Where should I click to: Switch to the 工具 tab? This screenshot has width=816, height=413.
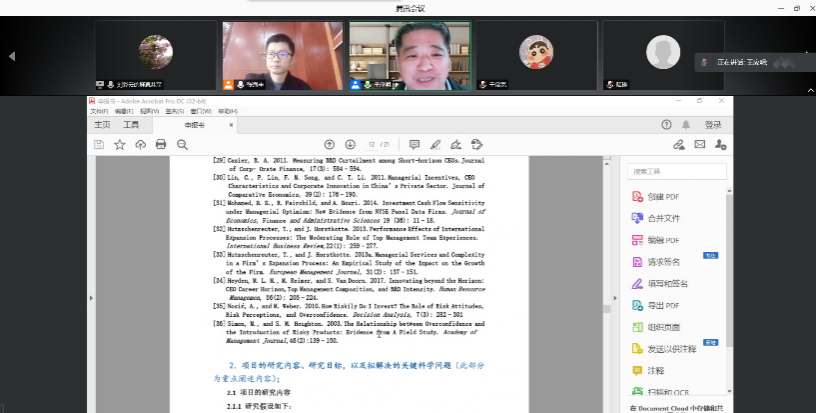pos(131,125)
